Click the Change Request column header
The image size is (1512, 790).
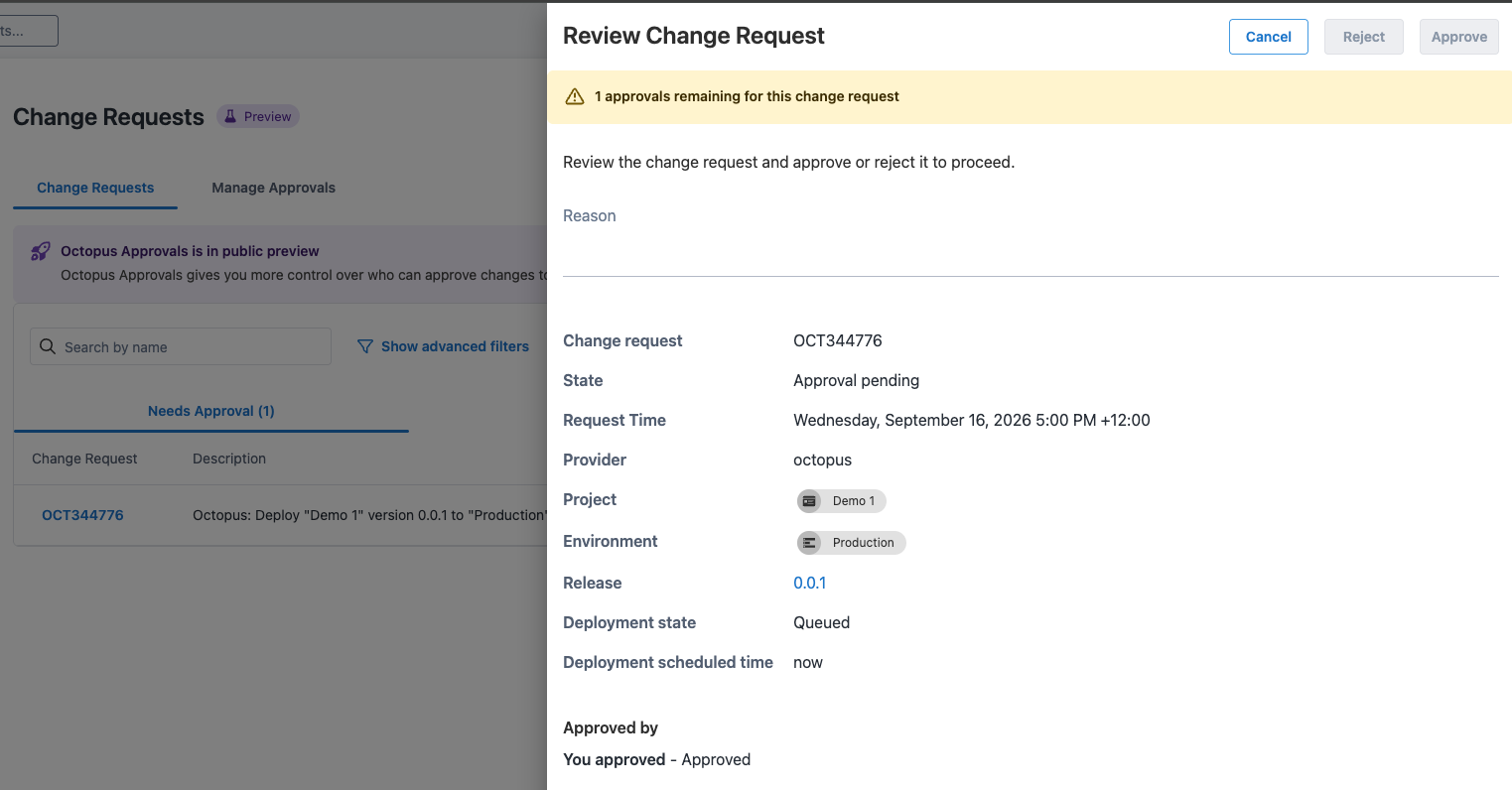[x=84, y=459]
